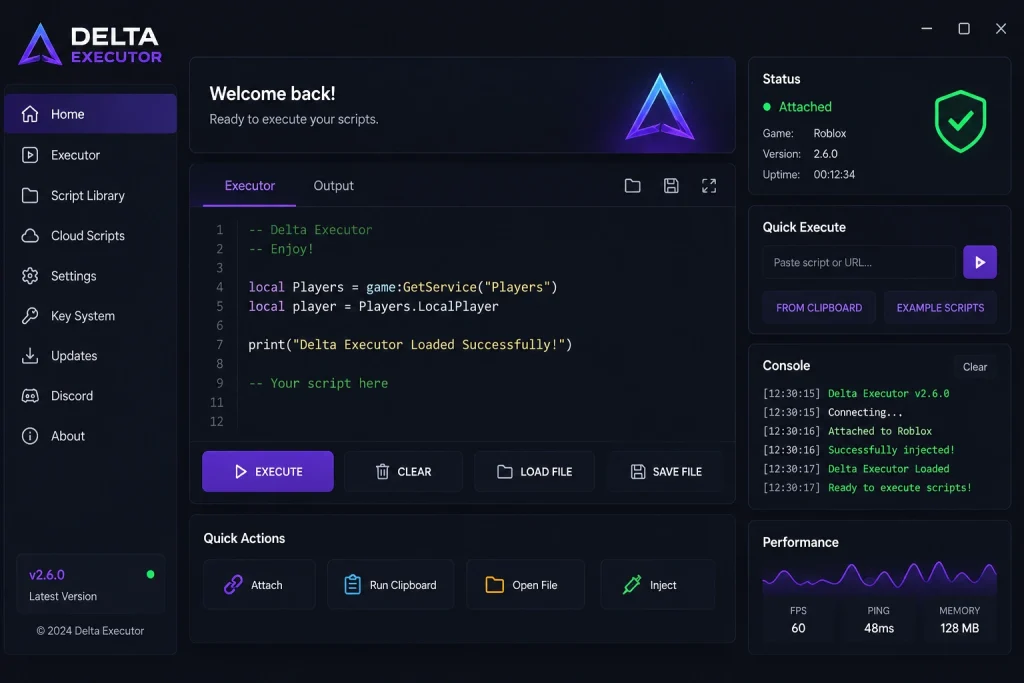This screenshot has height=683, width=1024.
Task: Click the 'Your script here' comment line
Action: (x=318, y=383)
